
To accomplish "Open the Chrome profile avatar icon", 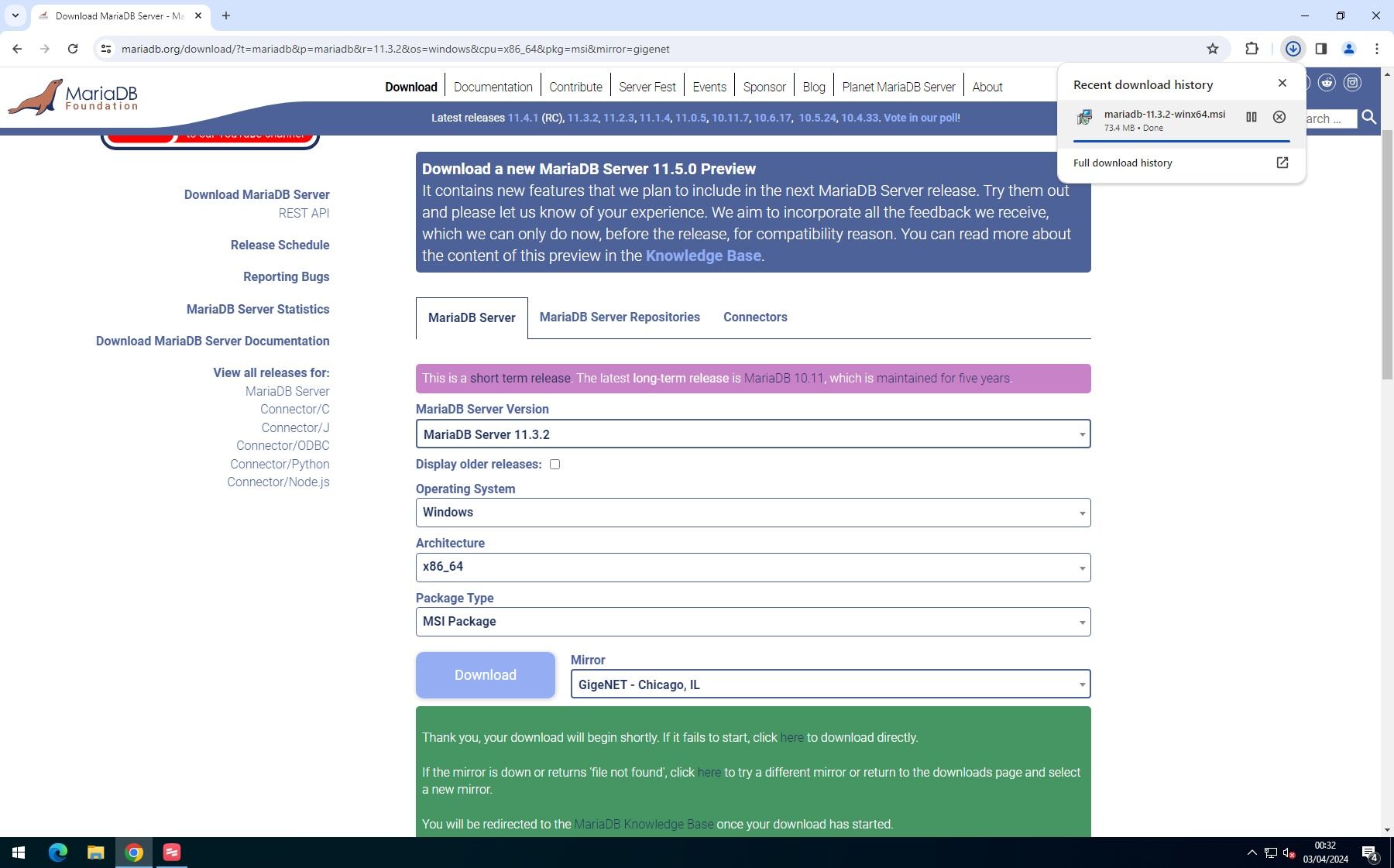I will click(x=1348, y=49).
